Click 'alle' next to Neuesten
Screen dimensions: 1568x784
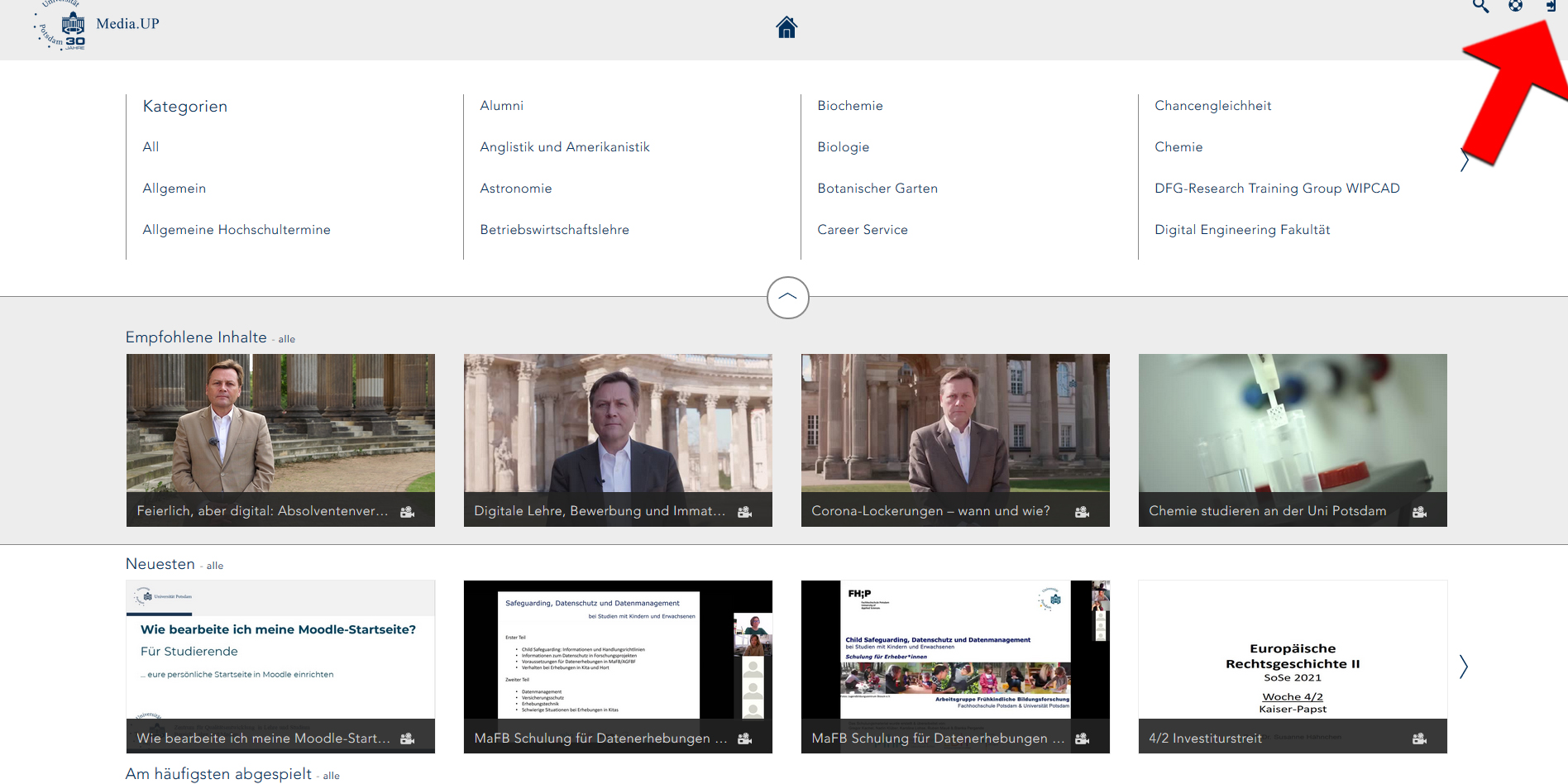click(x=215, y=566)
